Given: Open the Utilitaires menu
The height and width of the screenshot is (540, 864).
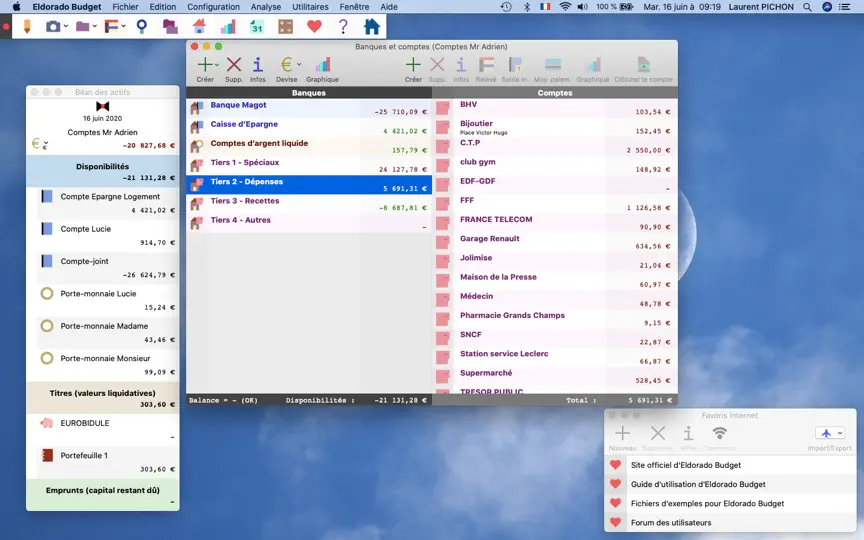Looking at the screenshot, I should point(310,7).
